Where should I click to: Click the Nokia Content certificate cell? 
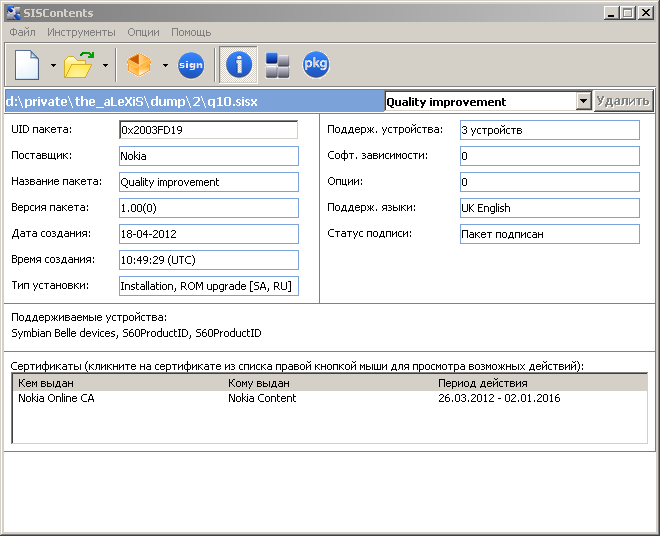(x=262, y=398)
